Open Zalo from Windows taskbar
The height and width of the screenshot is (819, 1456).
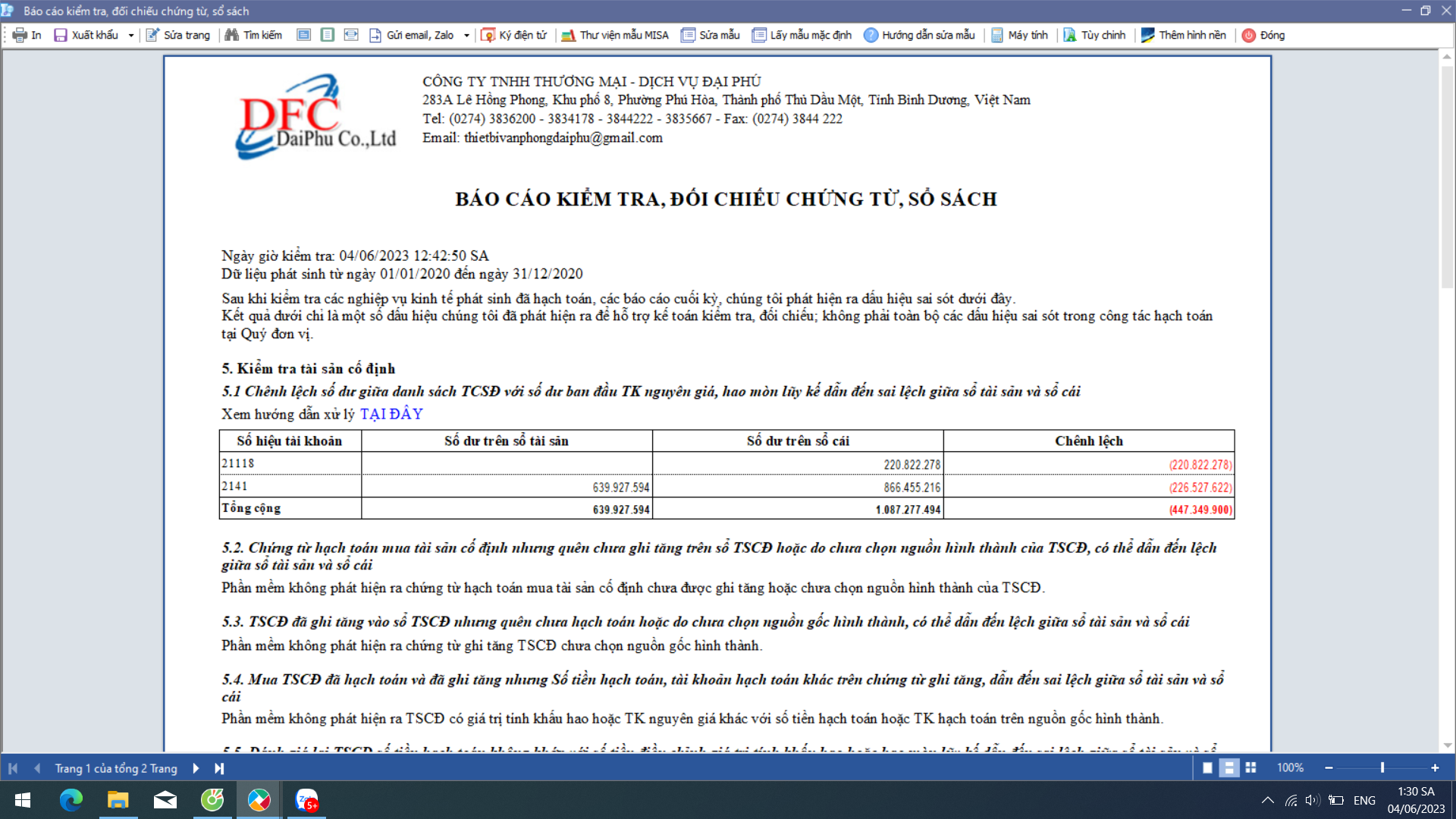coord(306,800)
